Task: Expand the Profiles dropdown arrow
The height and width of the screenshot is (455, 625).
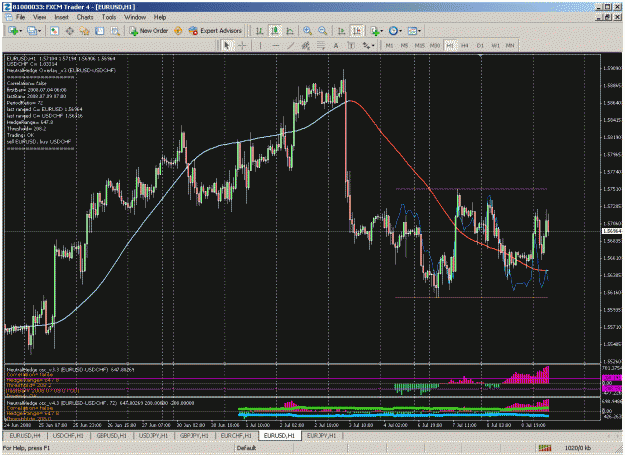Action: click(x=39, y=31)
